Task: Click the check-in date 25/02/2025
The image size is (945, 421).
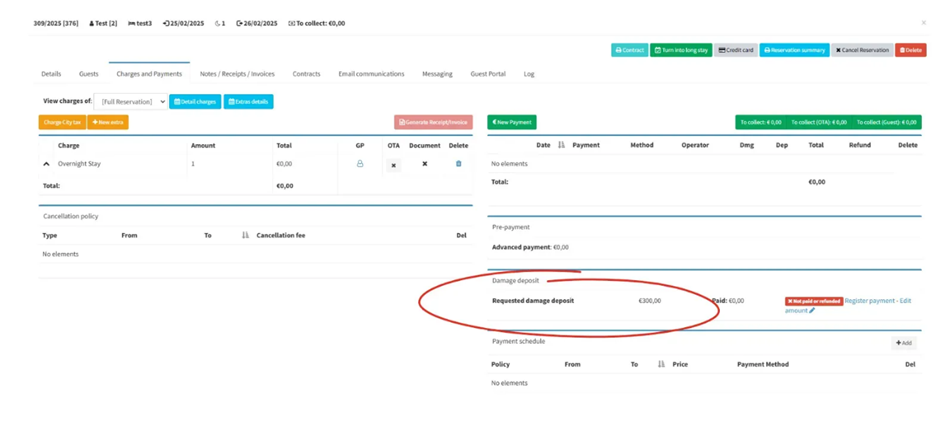Action: 183,23
